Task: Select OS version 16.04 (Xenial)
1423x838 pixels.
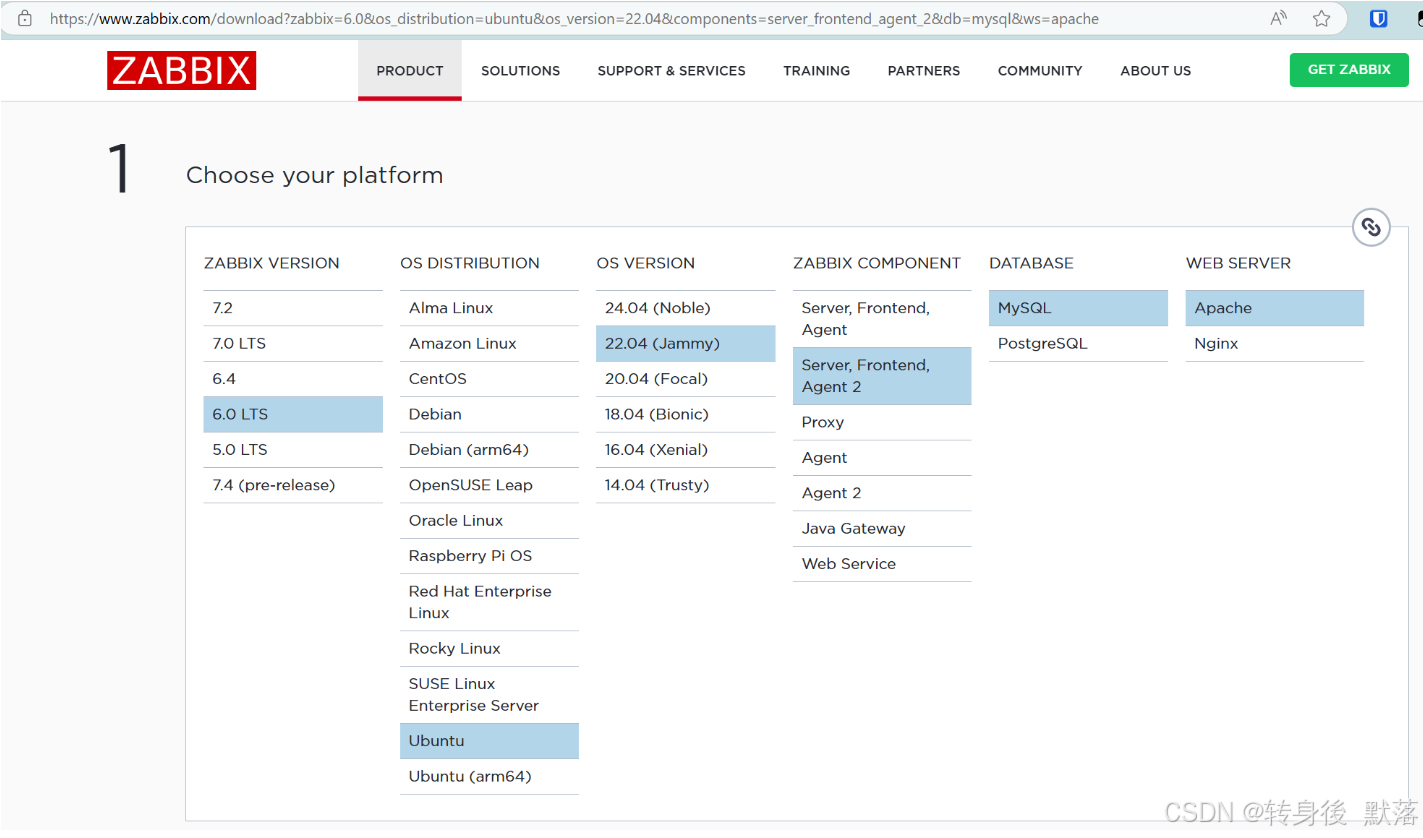Action: tap(685, 450)
